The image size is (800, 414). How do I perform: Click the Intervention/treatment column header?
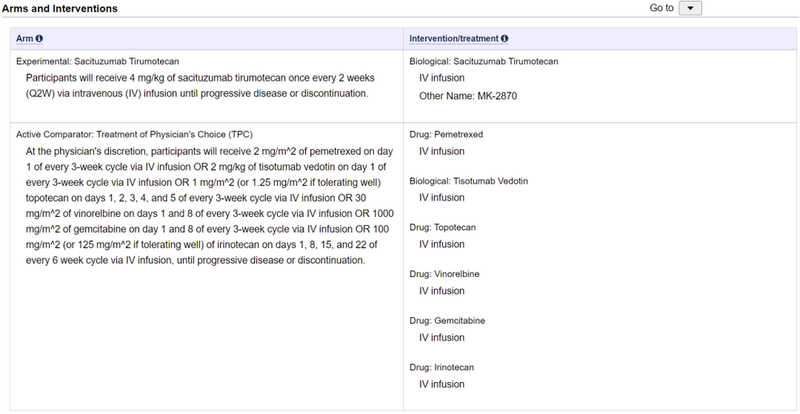[x=454, y=39]
